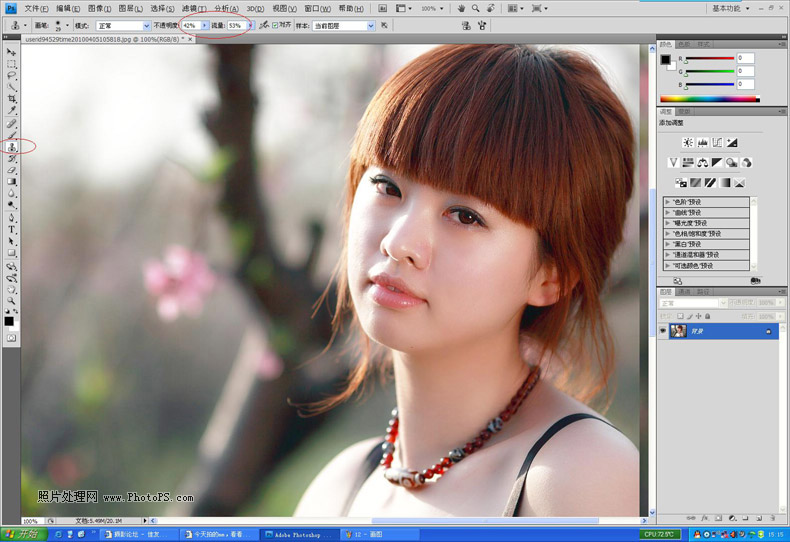The width and height of the screenshot is (790, 542).
Task: Open the opacity (不透明度) slider arrow
Action: pyautogui.click(x=205, y=25)
